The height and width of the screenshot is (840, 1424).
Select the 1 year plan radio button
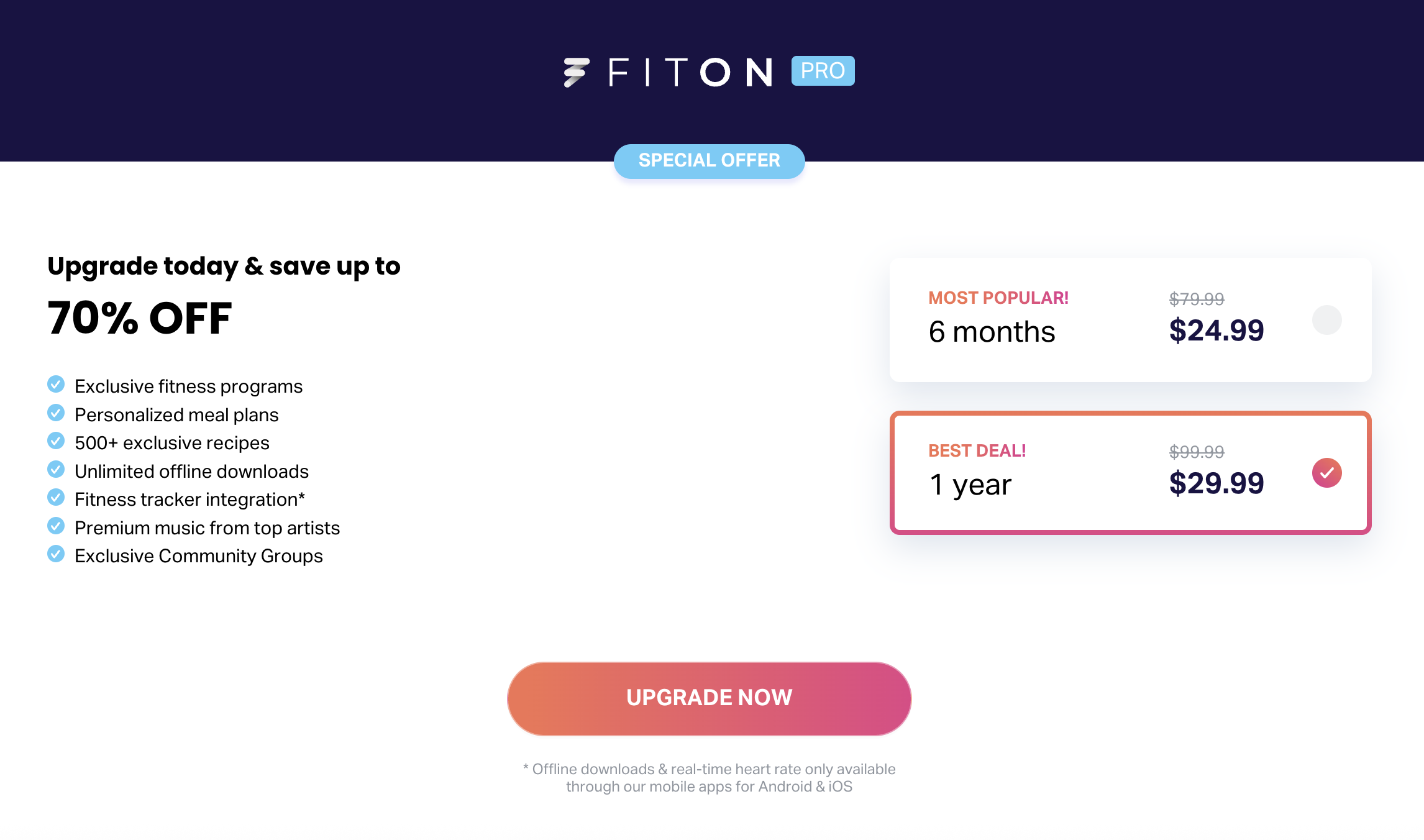tap(1326, 473)
